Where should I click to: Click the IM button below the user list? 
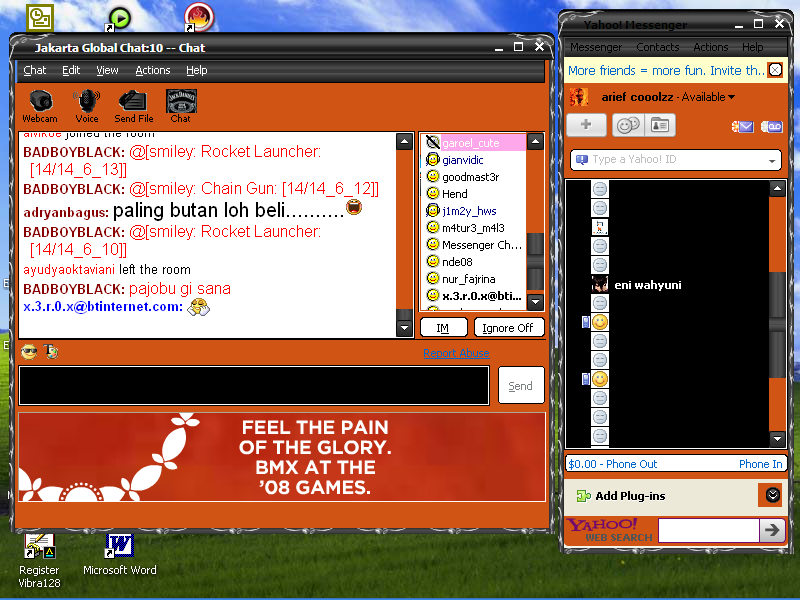[x=443, y=328]
